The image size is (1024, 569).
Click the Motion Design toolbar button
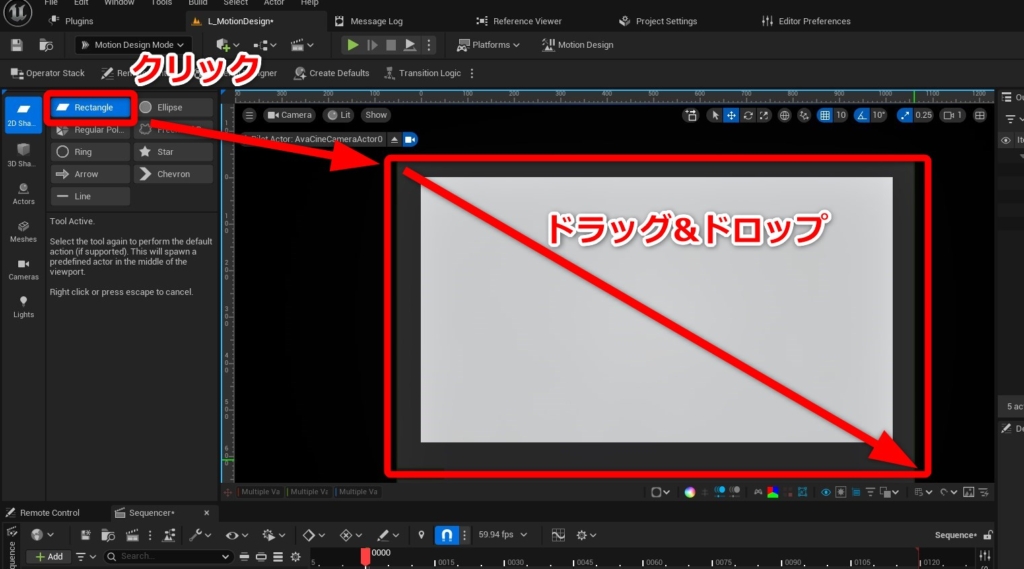577,45
